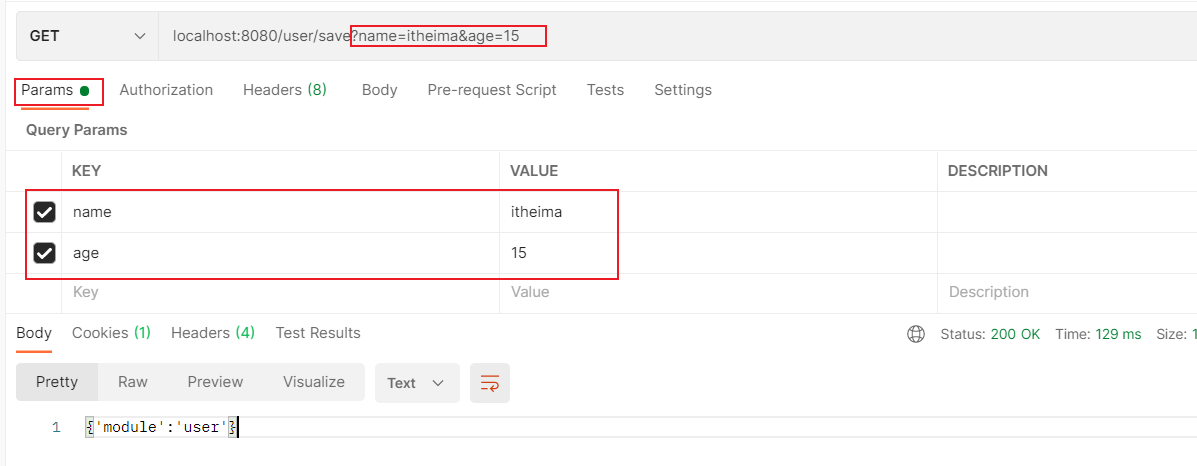Expand the Text format dropdown
This screenshot has height=466, width=1197.
tap(416, 383)
